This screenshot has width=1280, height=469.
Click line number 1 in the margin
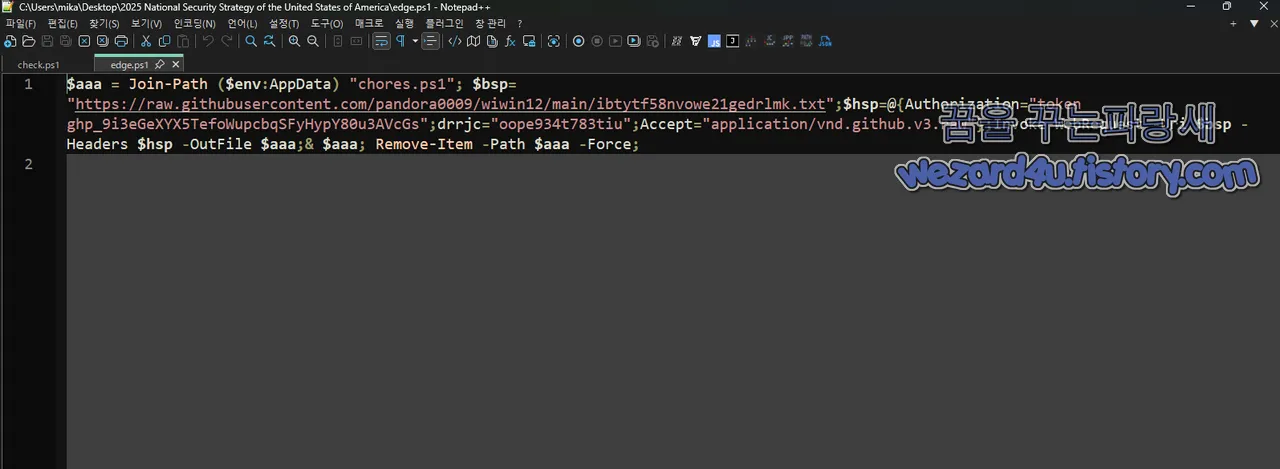click(28, 84)
